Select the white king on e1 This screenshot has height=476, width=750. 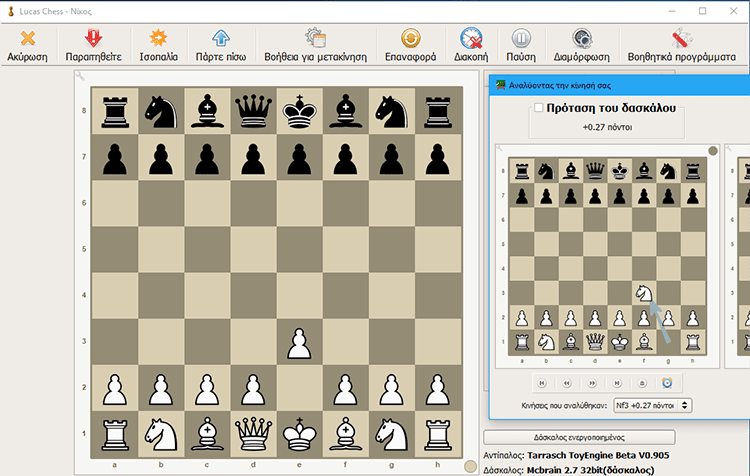click(x=299, y=434)
